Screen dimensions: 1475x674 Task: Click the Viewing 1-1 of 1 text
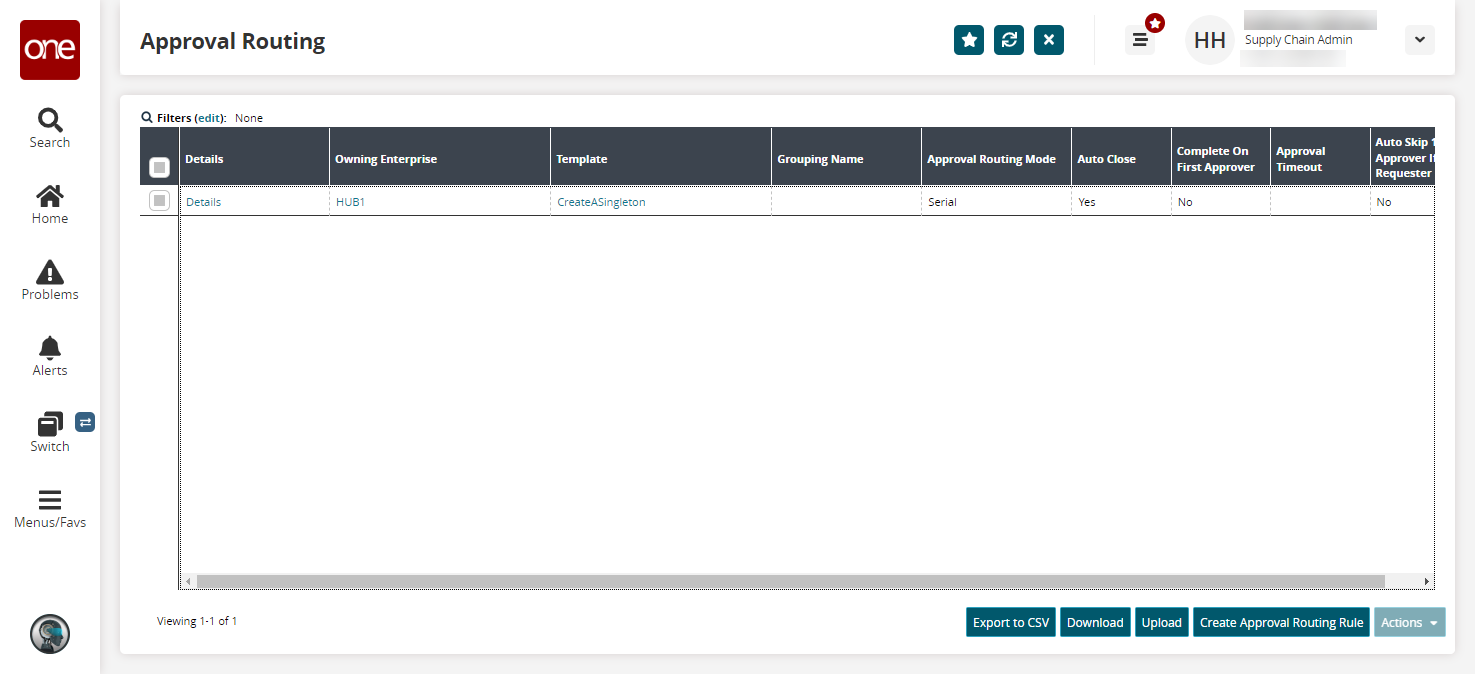point(197,621)
